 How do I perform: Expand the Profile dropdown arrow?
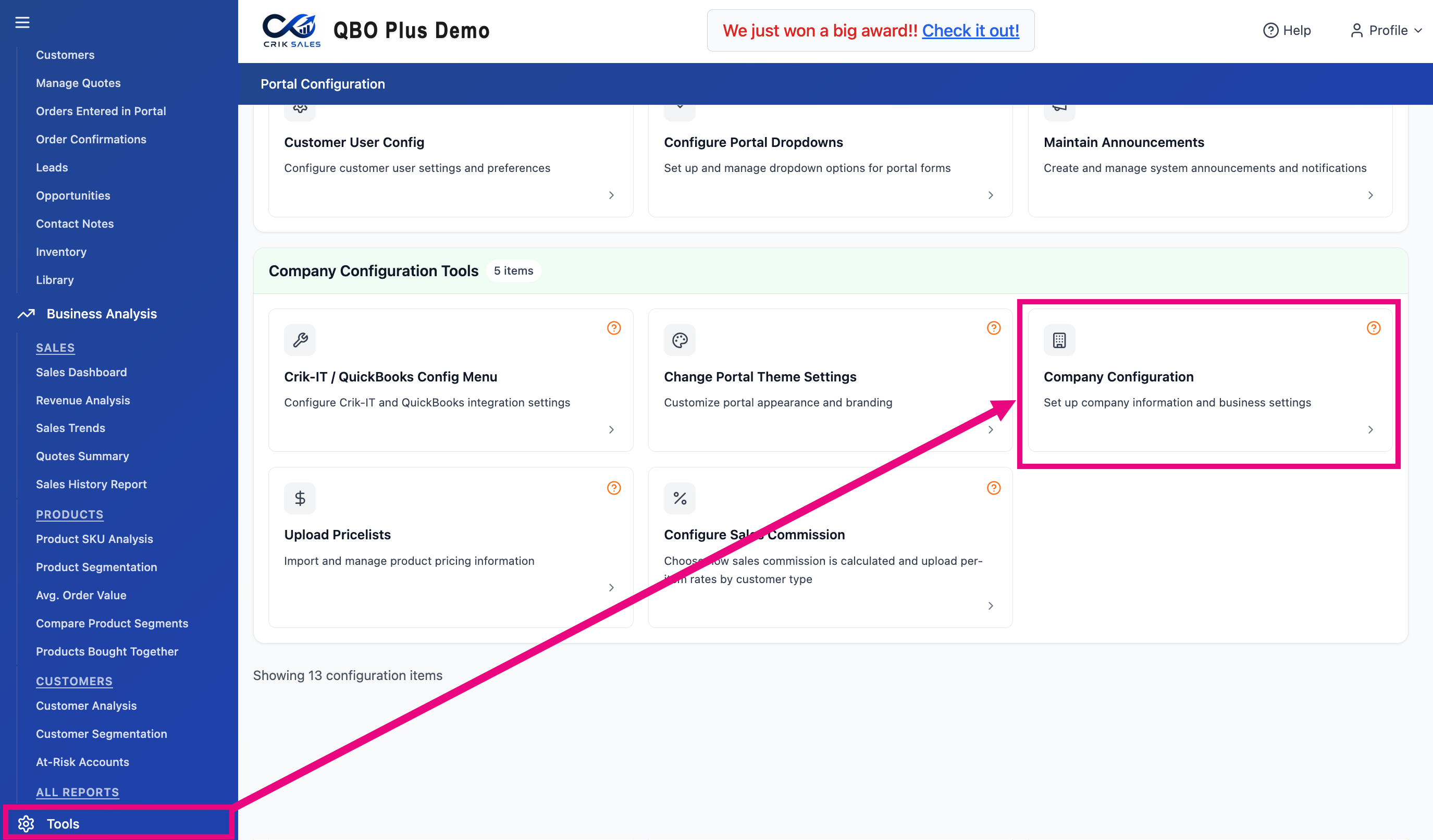click(1418, 31)
